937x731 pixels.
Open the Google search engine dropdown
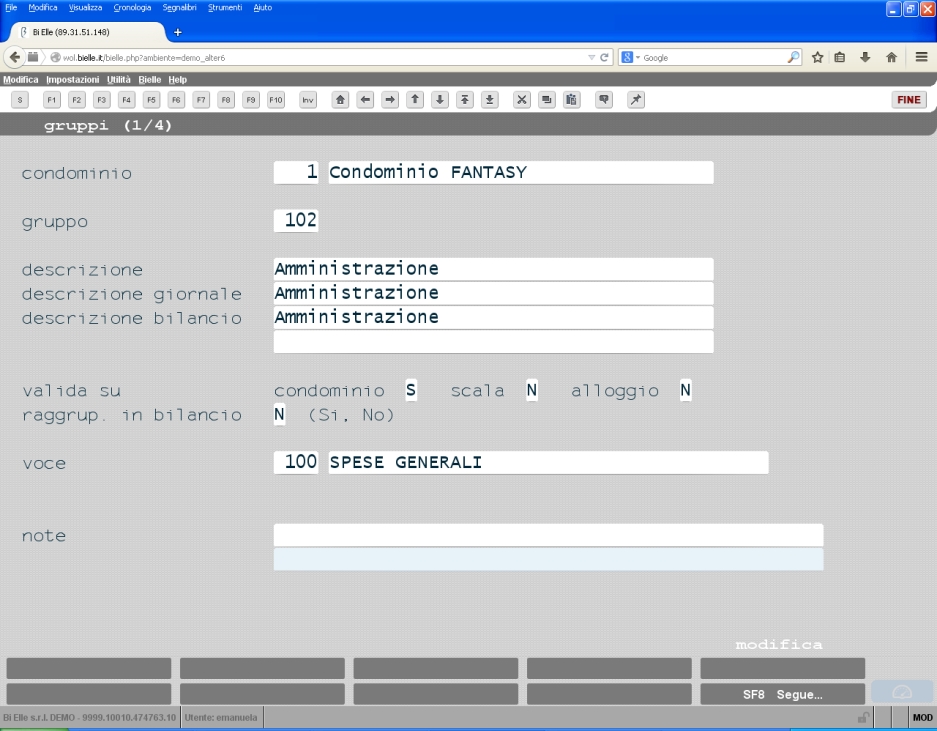coord(630,57)
